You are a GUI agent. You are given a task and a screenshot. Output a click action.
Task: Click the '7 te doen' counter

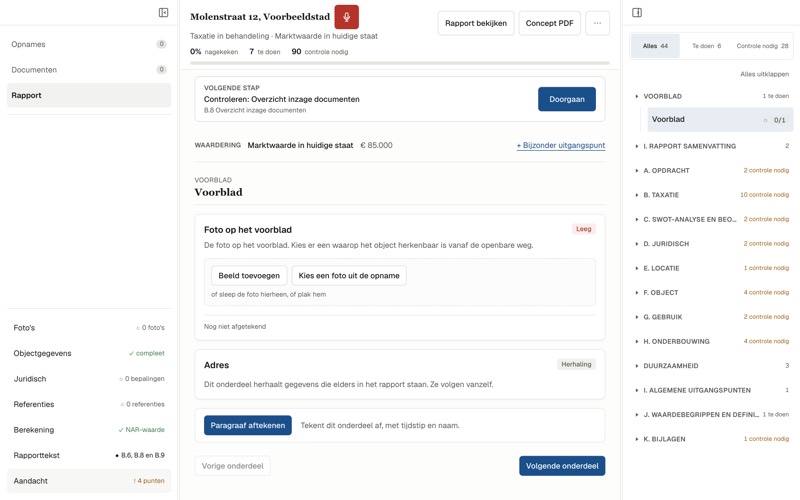265,52
